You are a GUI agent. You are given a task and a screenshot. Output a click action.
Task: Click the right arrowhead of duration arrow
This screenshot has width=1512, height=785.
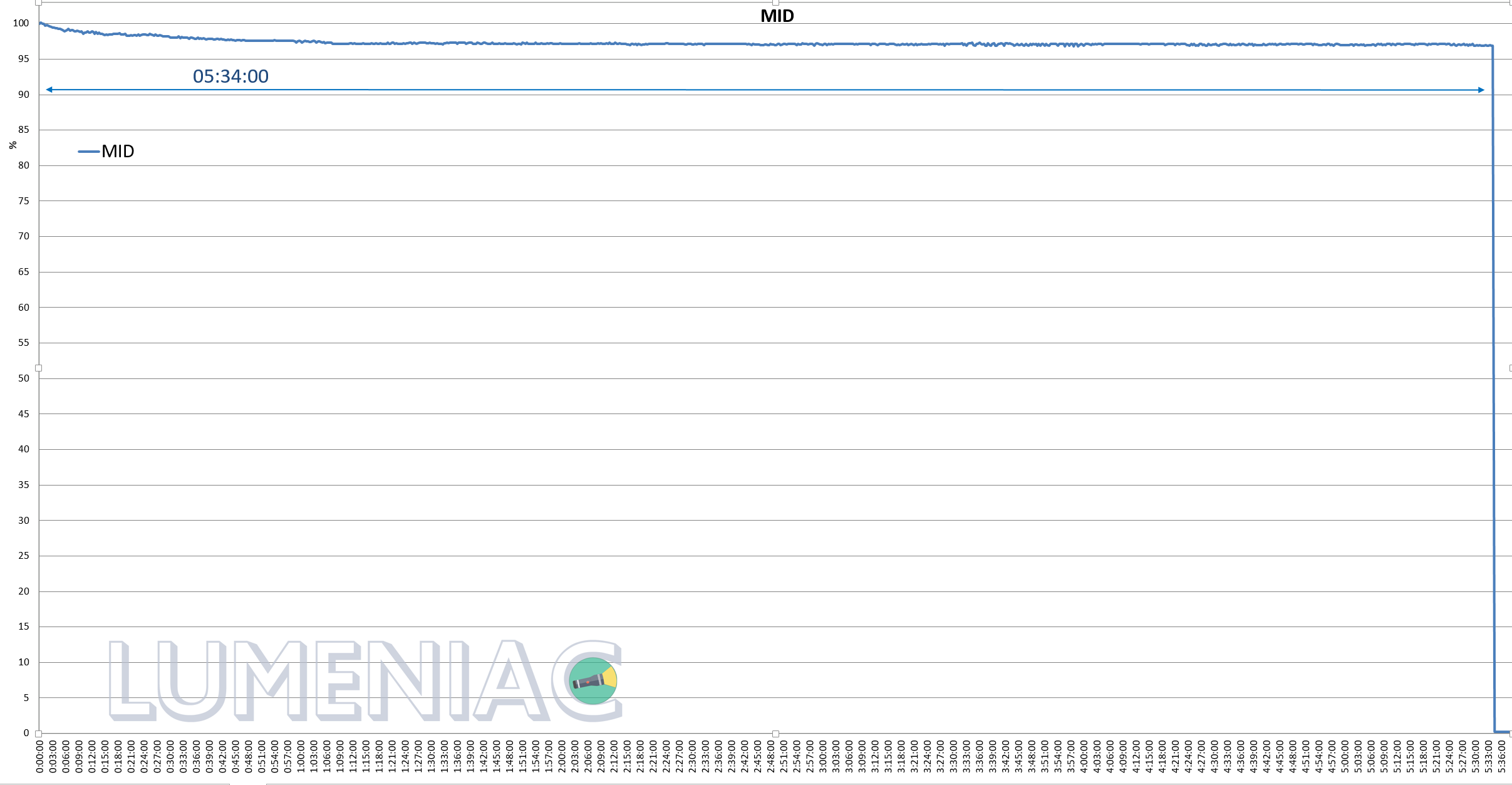coord(1481,90)
